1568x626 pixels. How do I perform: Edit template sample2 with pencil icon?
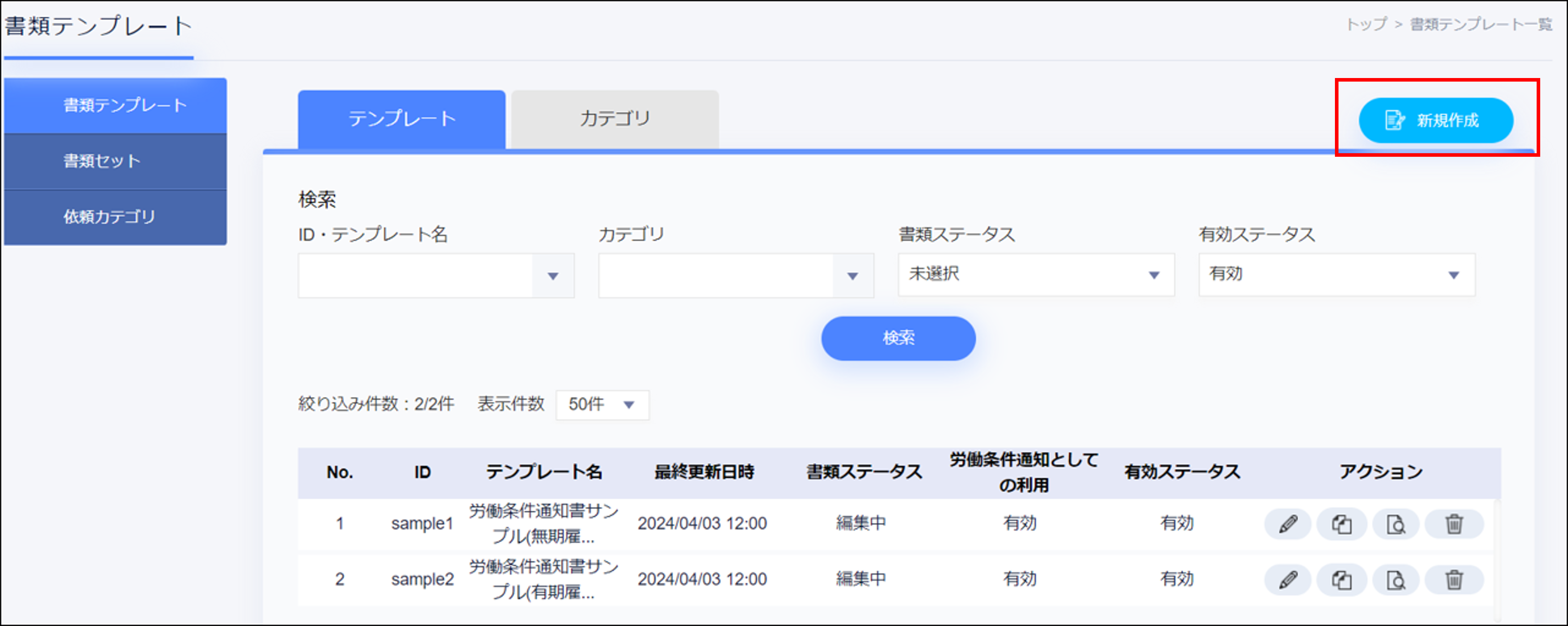tap(1288, 580)
